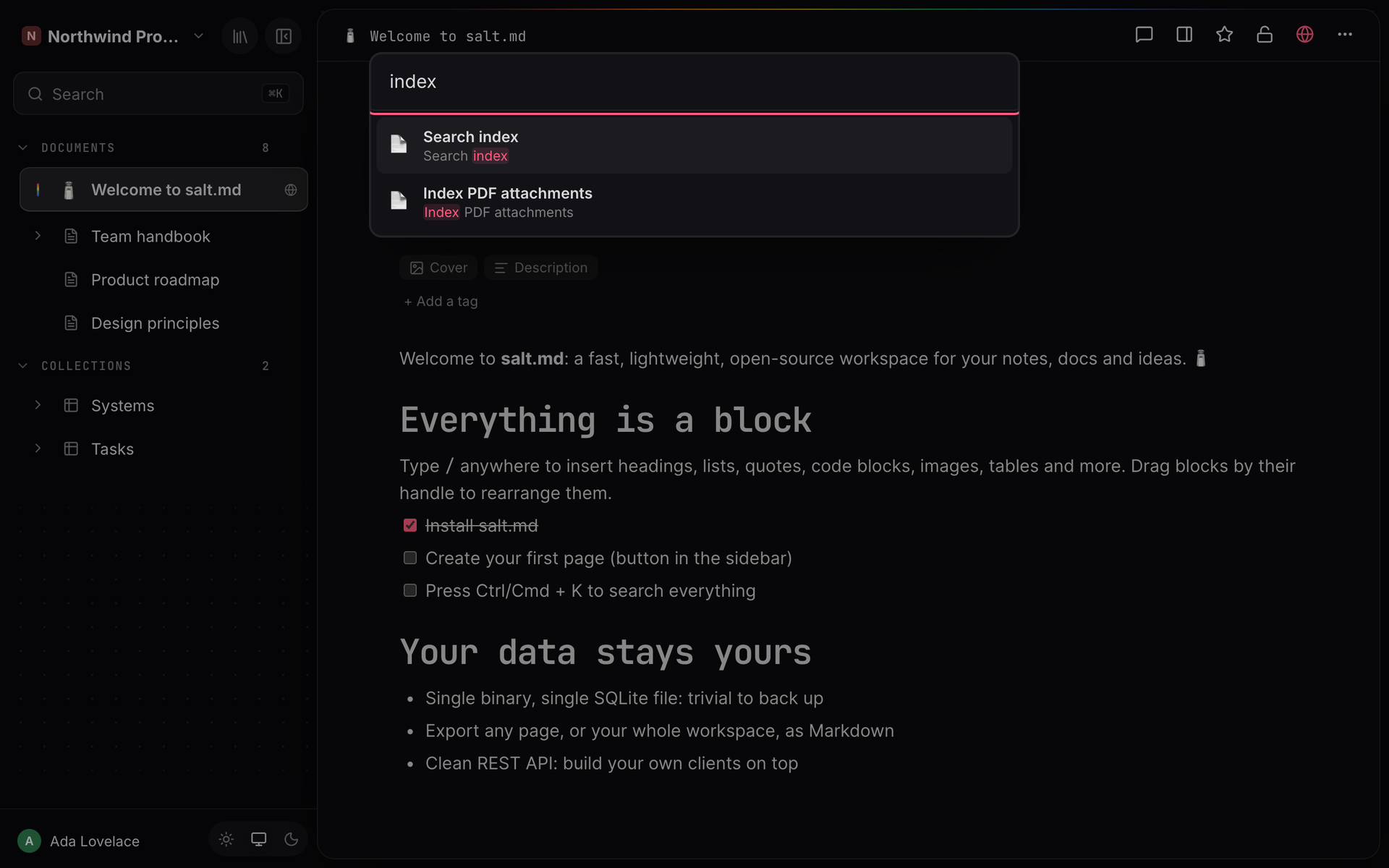Collapse the DOCUMENTS section

click(23, 148)
